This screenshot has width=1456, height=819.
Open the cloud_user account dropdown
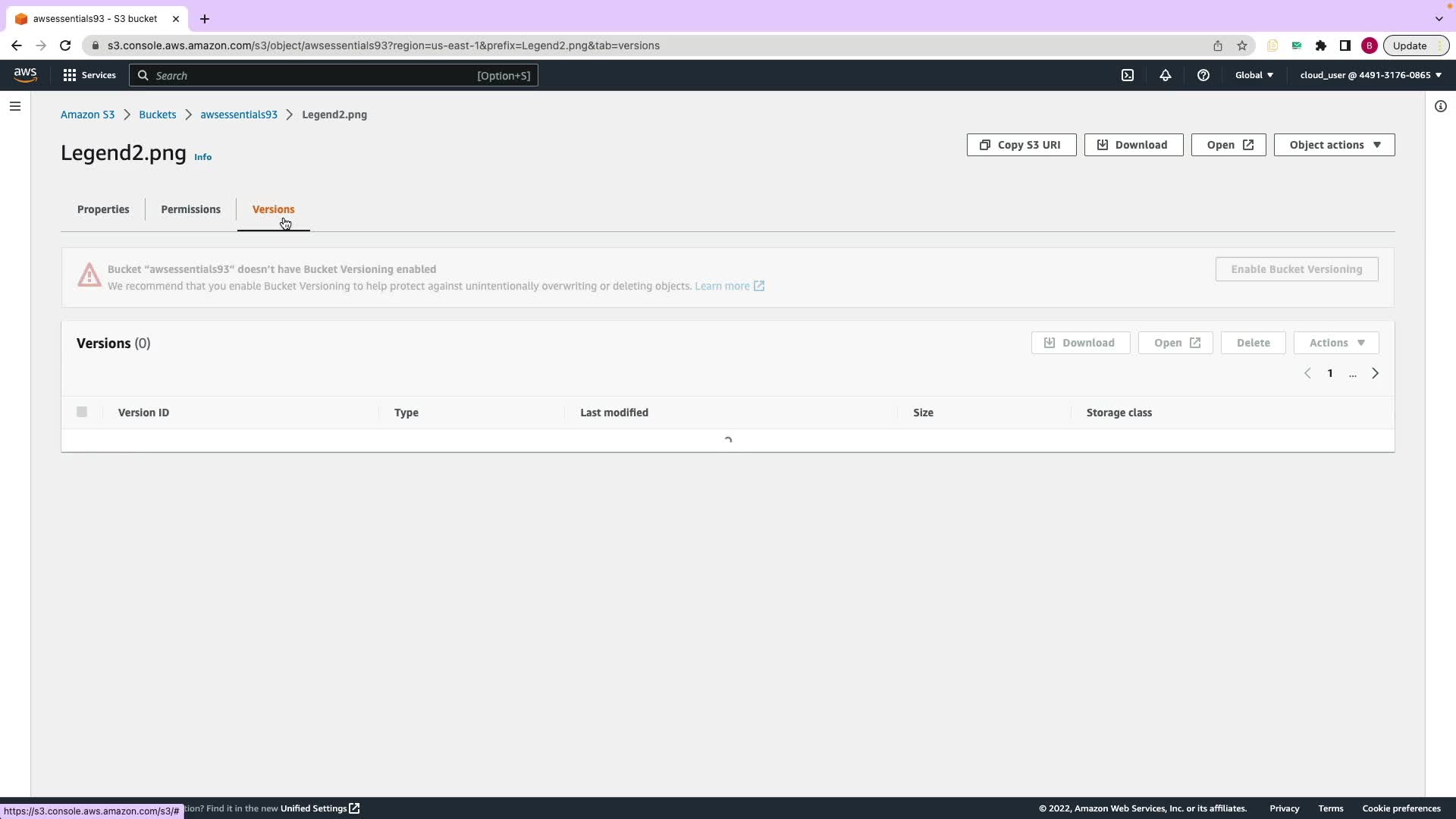tap(1370, 75)
